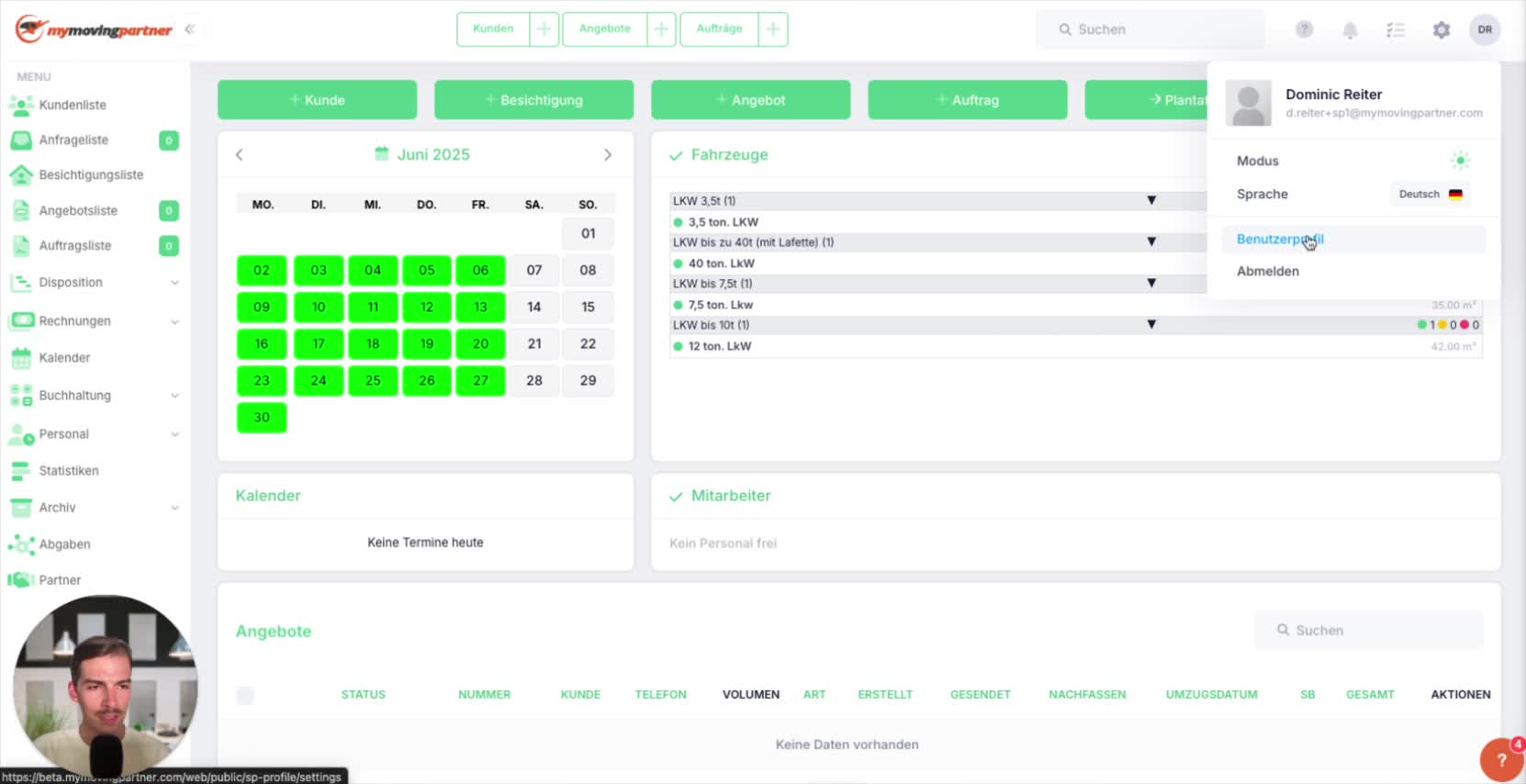Click the Partner sidebar icon
Viewport: 1526px width, 784px height.
(20, 580)
